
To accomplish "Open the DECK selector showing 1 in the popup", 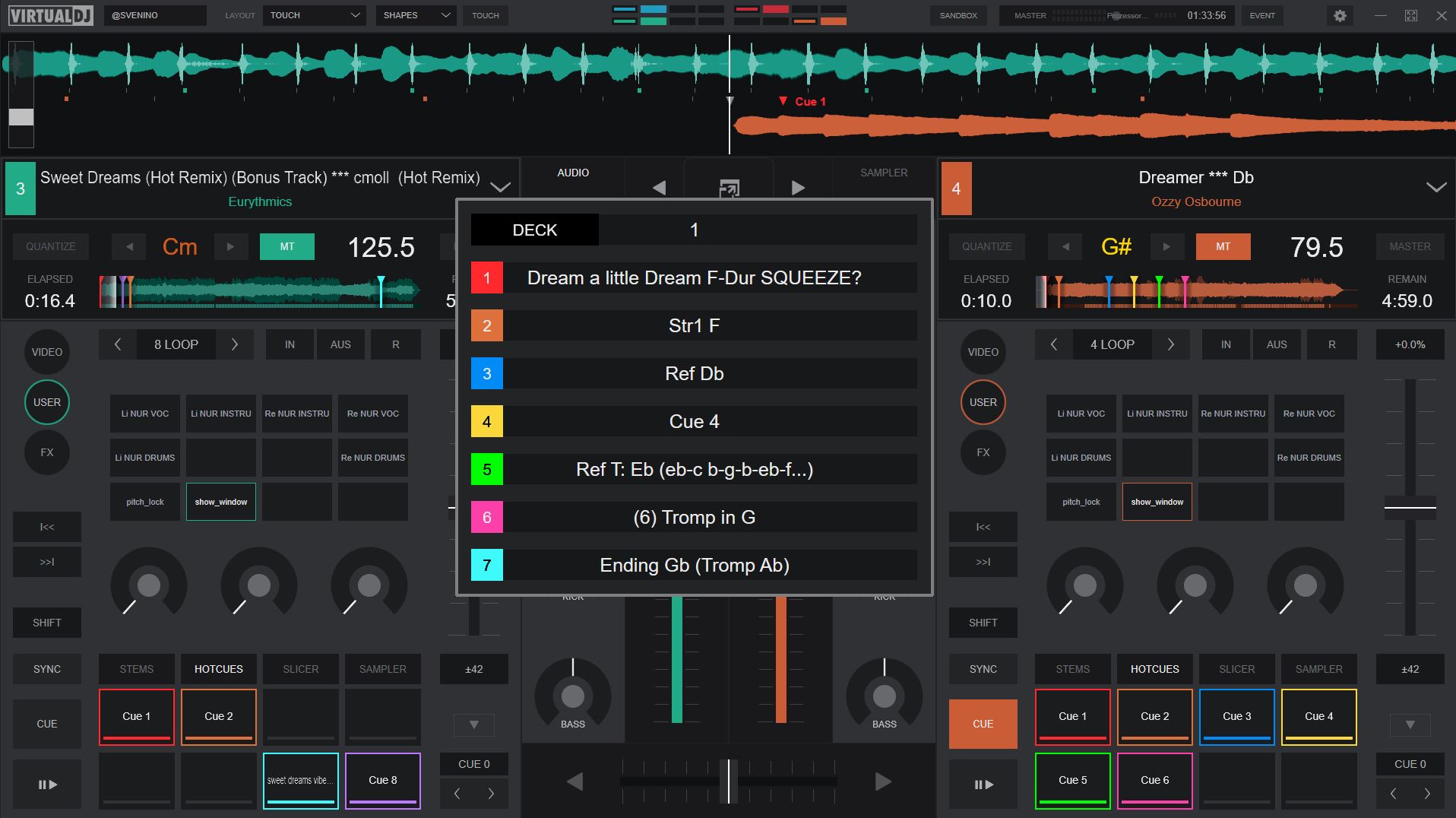I will [694, 230].
